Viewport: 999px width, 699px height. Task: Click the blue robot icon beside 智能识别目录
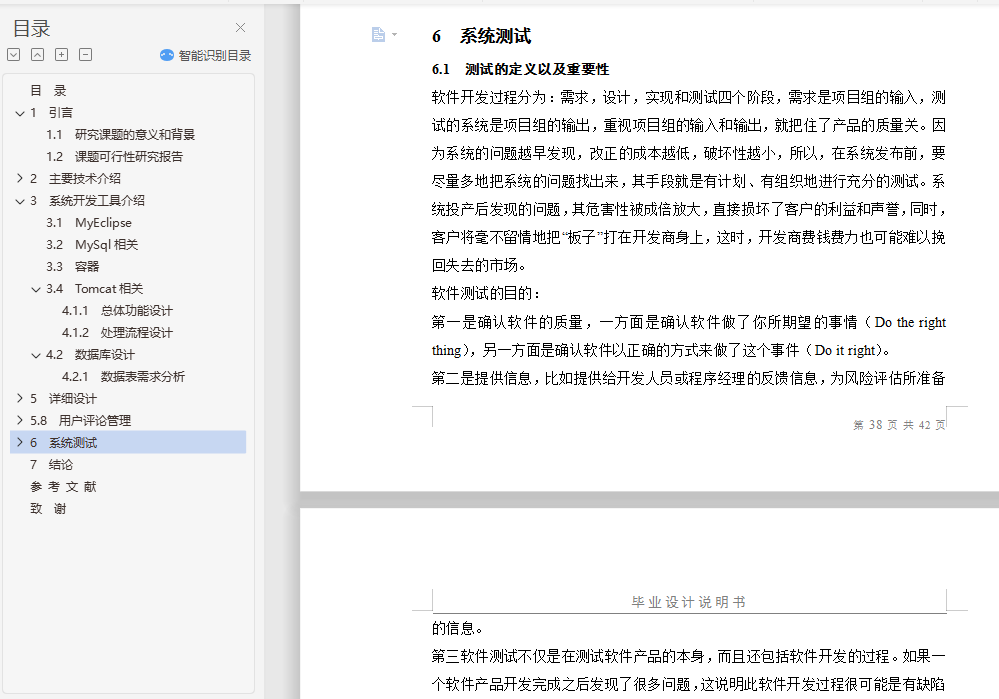tap(166, 55)
